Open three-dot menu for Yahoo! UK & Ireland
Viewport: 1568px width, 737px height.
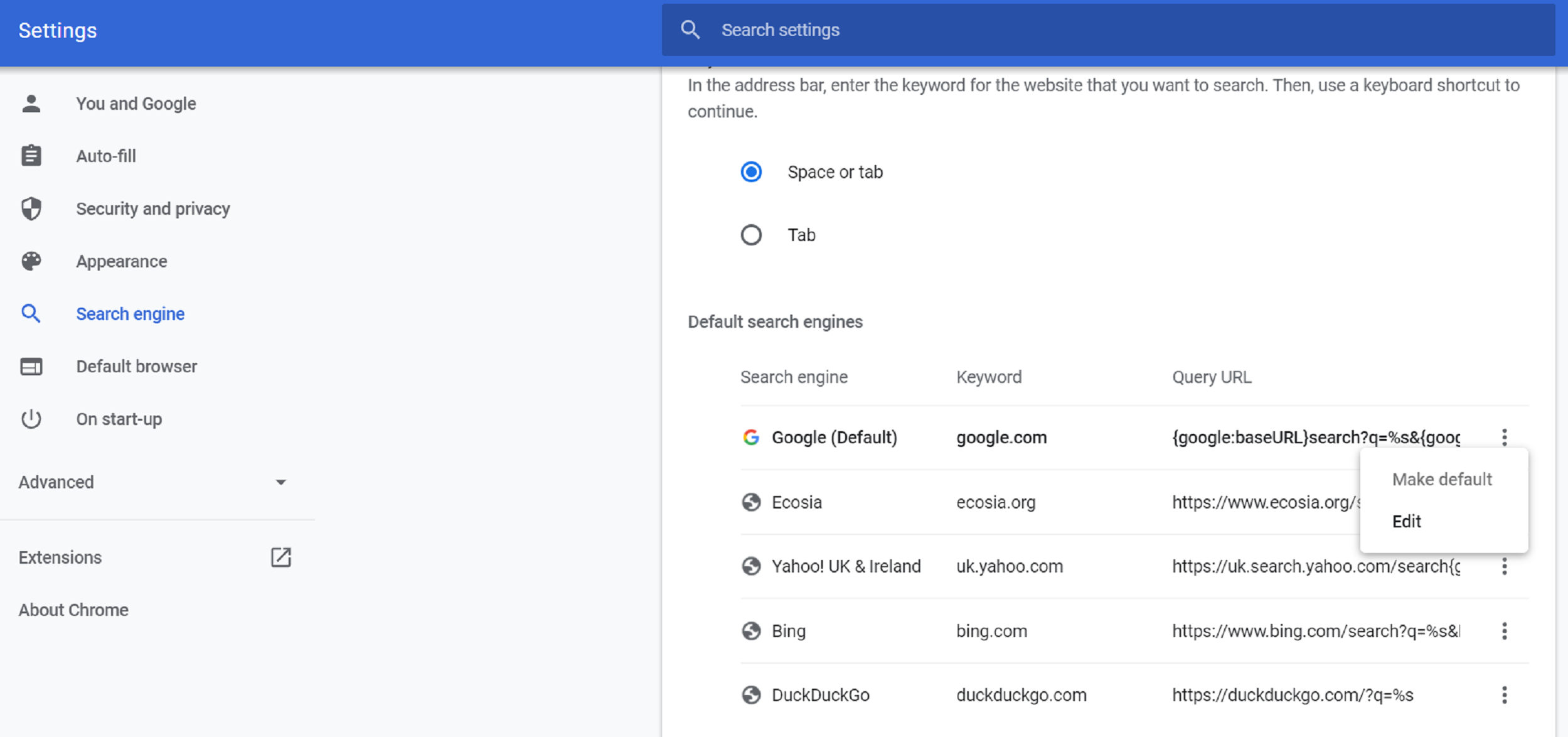[1504, 568]
